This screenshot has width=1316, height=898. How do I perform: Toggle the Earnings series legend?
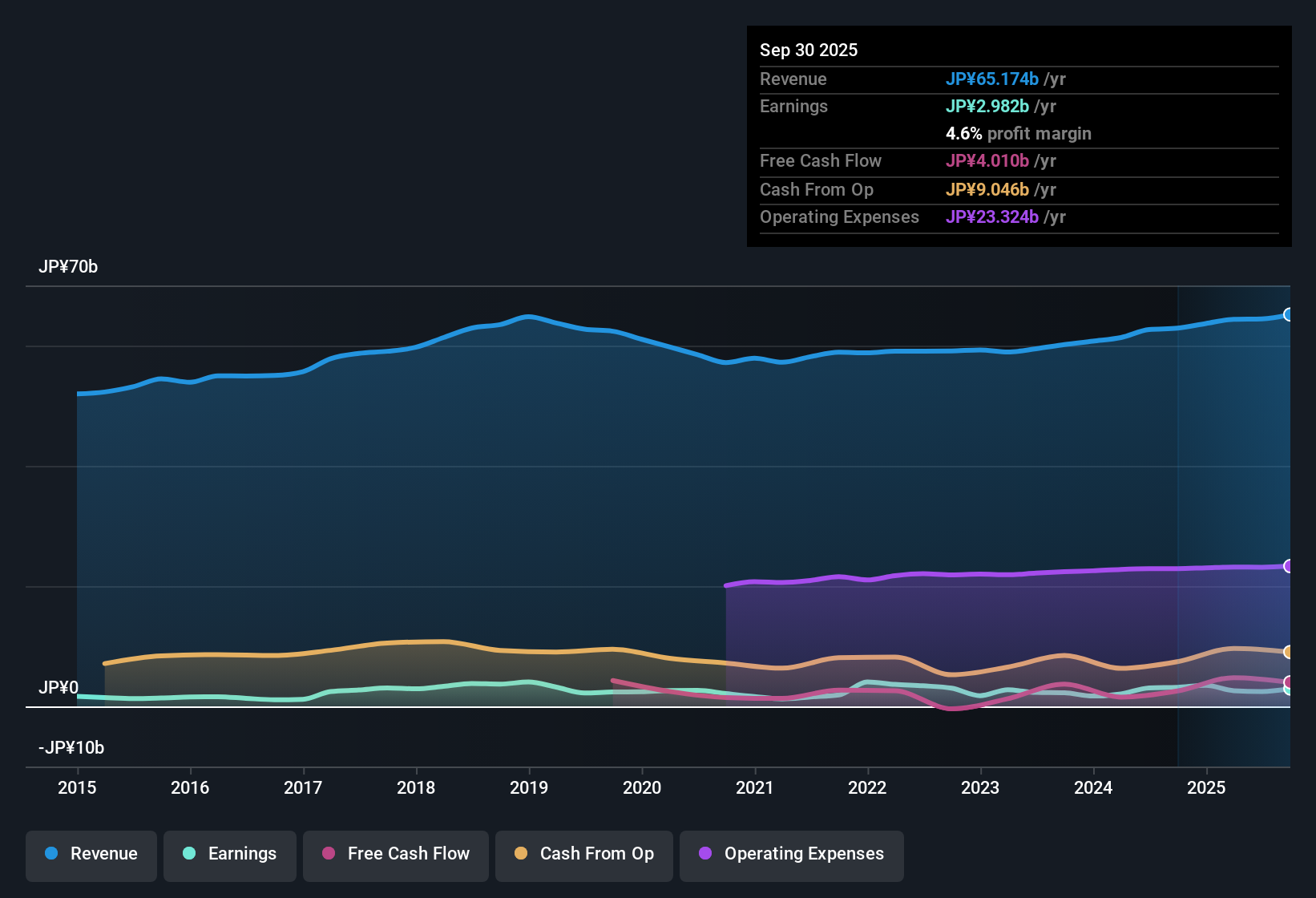230,854
